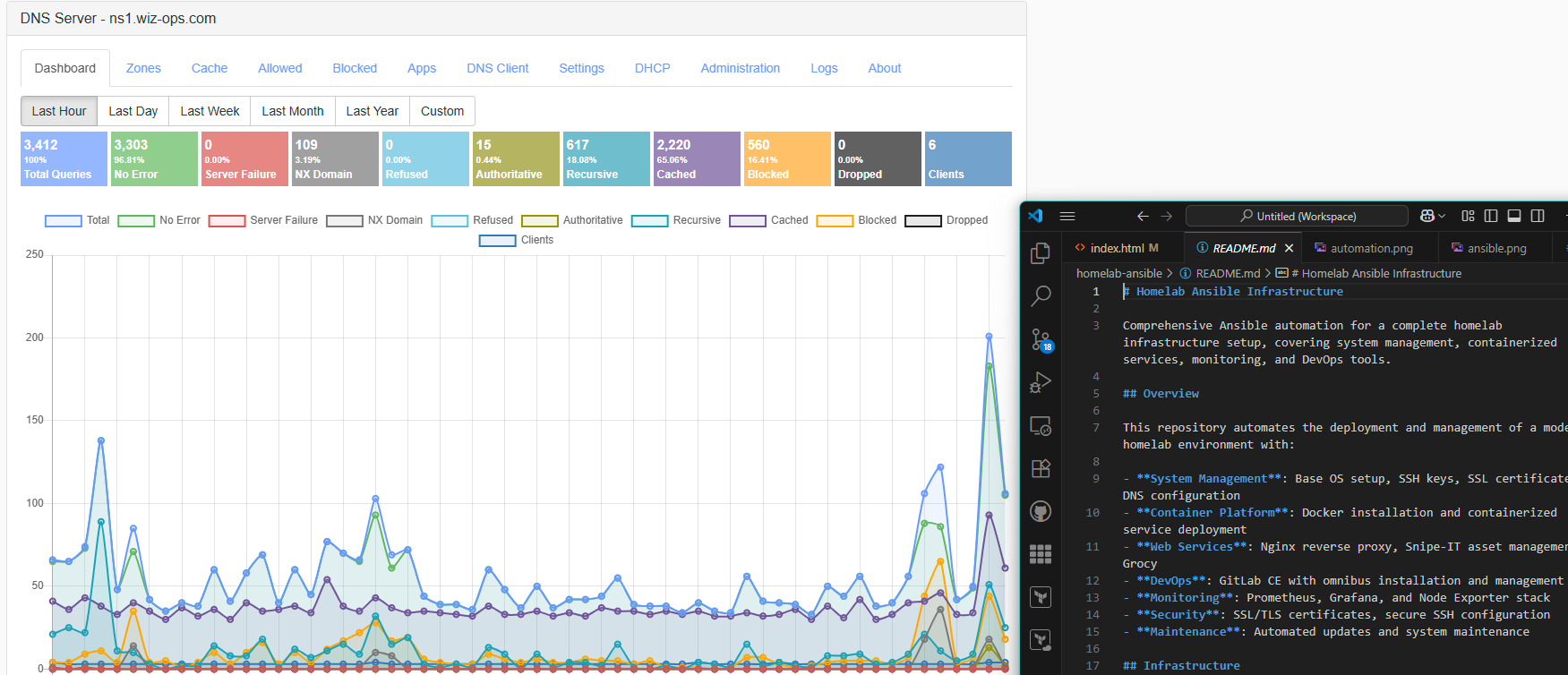Screen dimensions: 1568x675
Task: Open the Settings tab
Action: click(x=581, y=68)
